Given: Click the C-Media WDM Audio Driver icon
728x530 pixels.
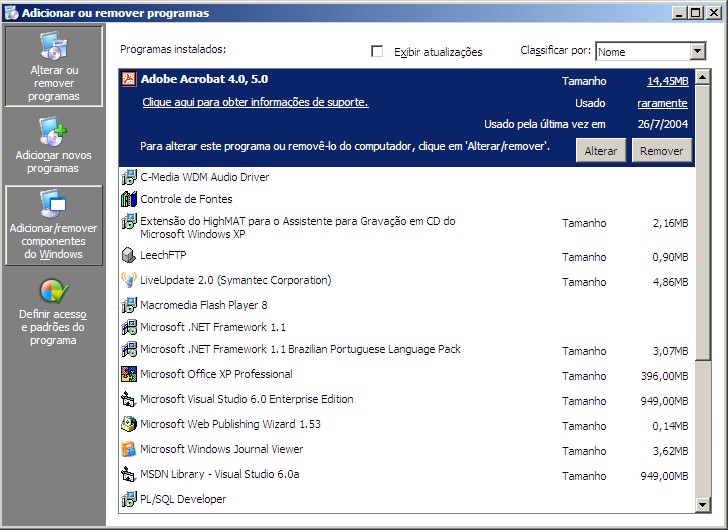Looking at the screenshot, I should click(129, 177).
